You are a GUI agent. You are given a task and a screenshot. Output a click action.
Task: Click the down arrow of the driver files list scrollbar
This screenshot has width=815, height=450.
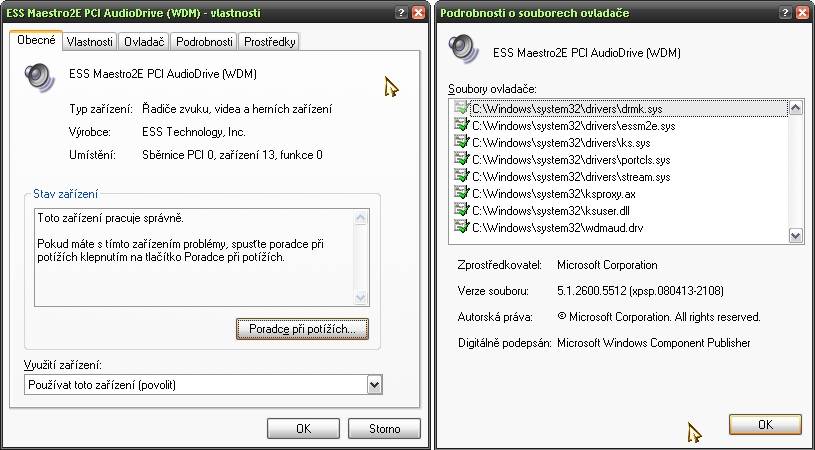(x=796, y=235)
